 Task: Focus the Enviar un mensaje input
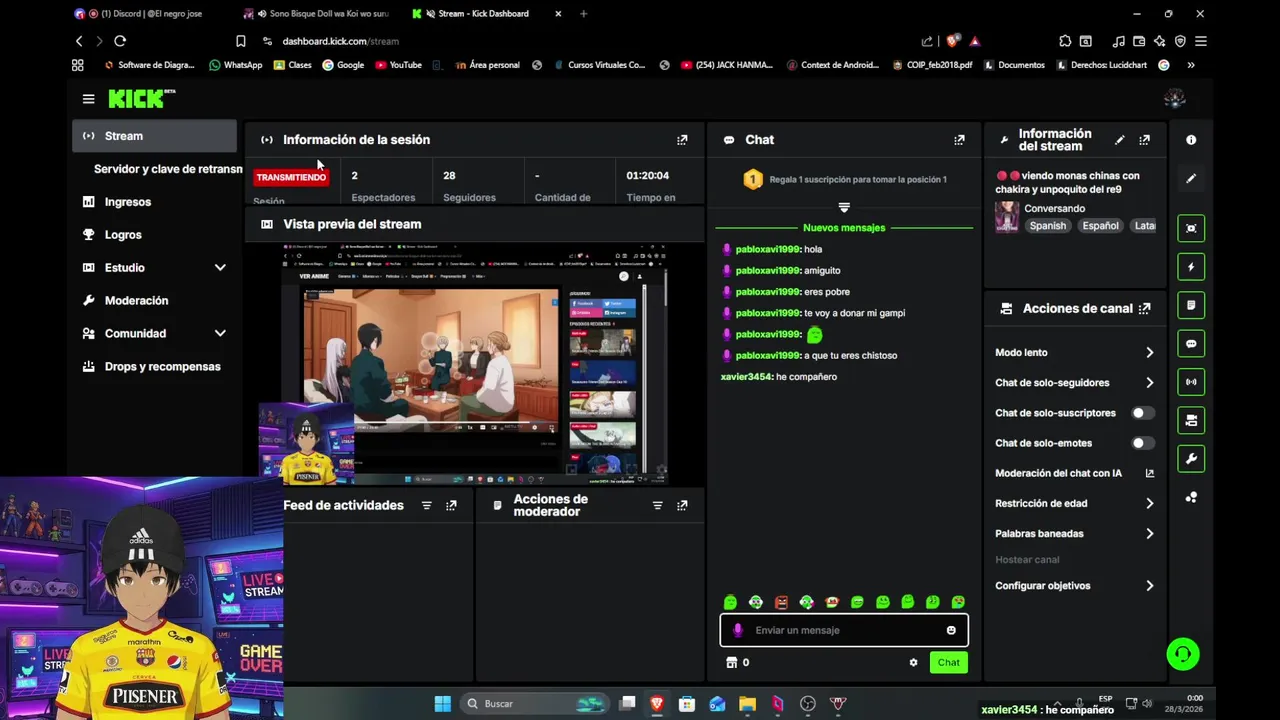coord(844,630)
